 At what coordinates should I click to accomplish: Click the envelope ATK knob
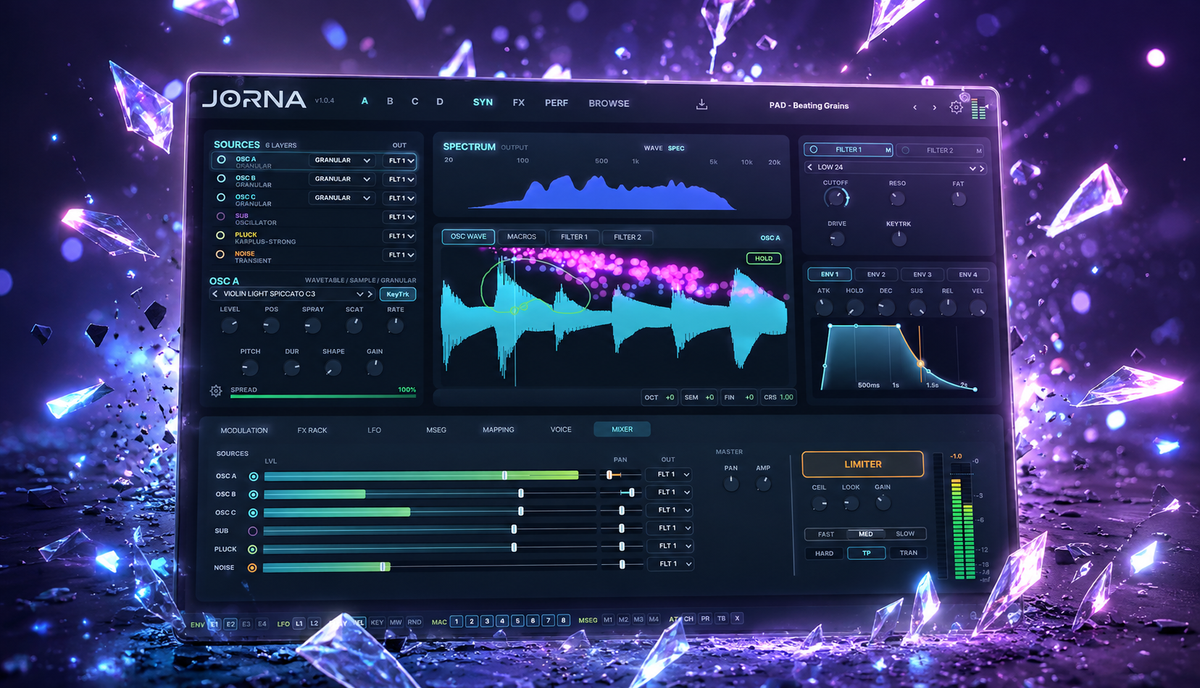point(824,306)
